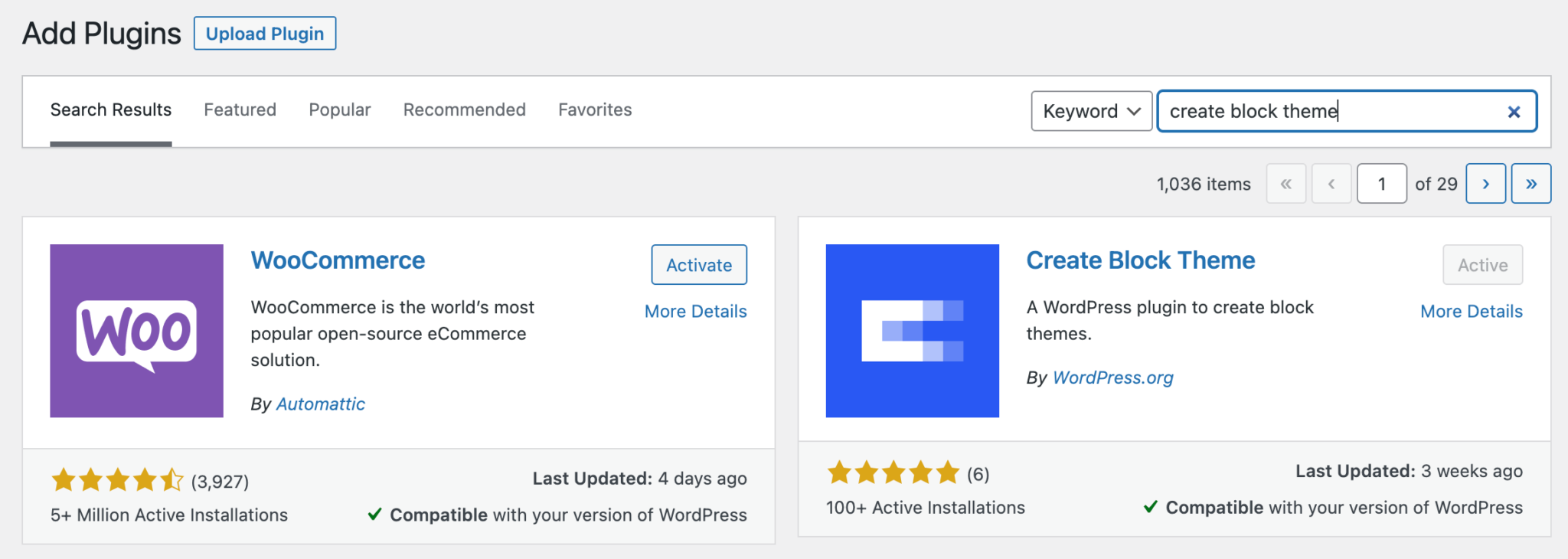Viewport: 1568px width, 559px height.
Task: Click WooCommerce star rating
Action: (x=118, y=481)
